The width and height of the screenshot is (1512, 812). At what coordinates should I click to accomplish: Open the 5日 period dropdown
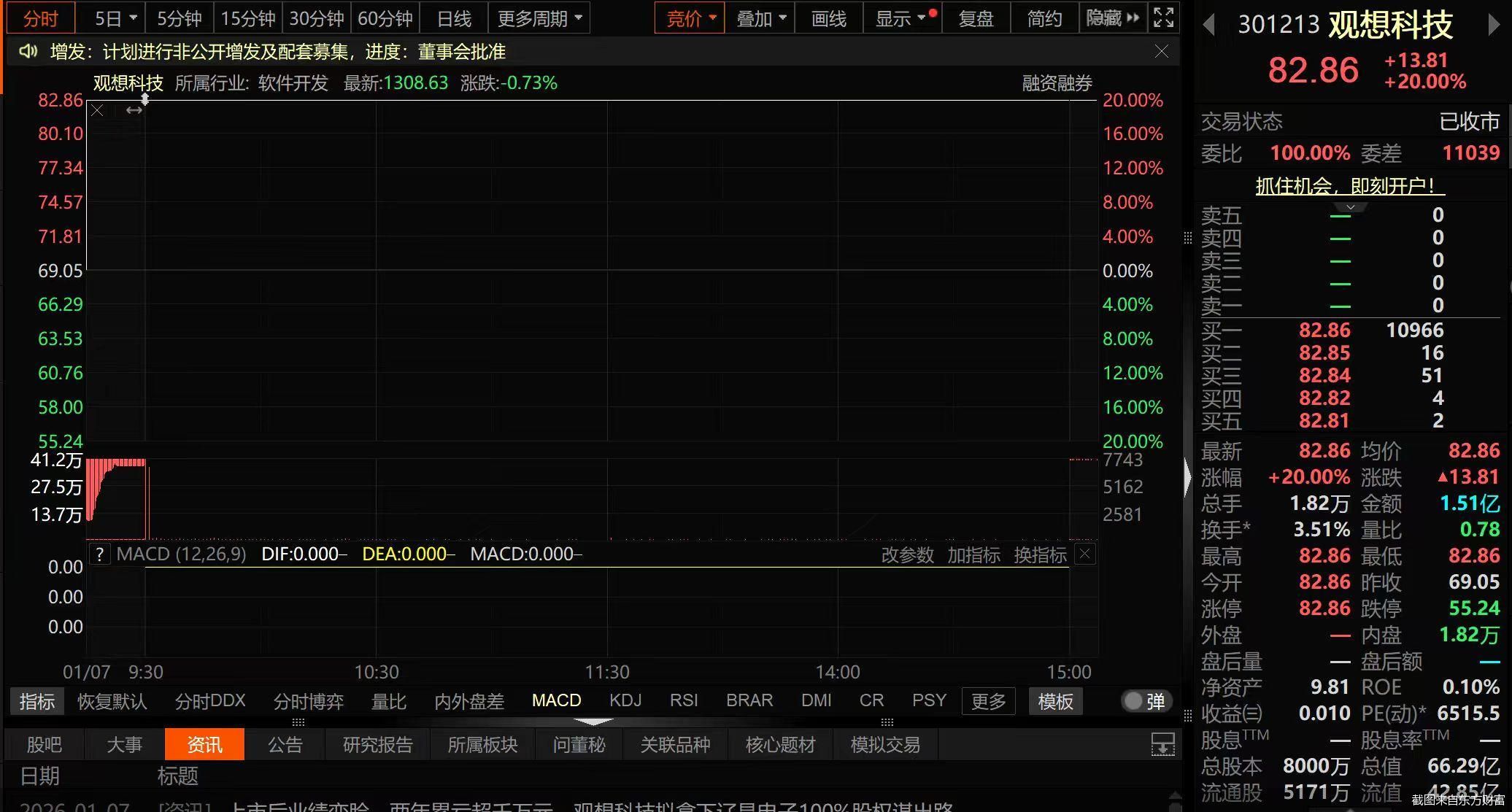[x=116, y=18]
